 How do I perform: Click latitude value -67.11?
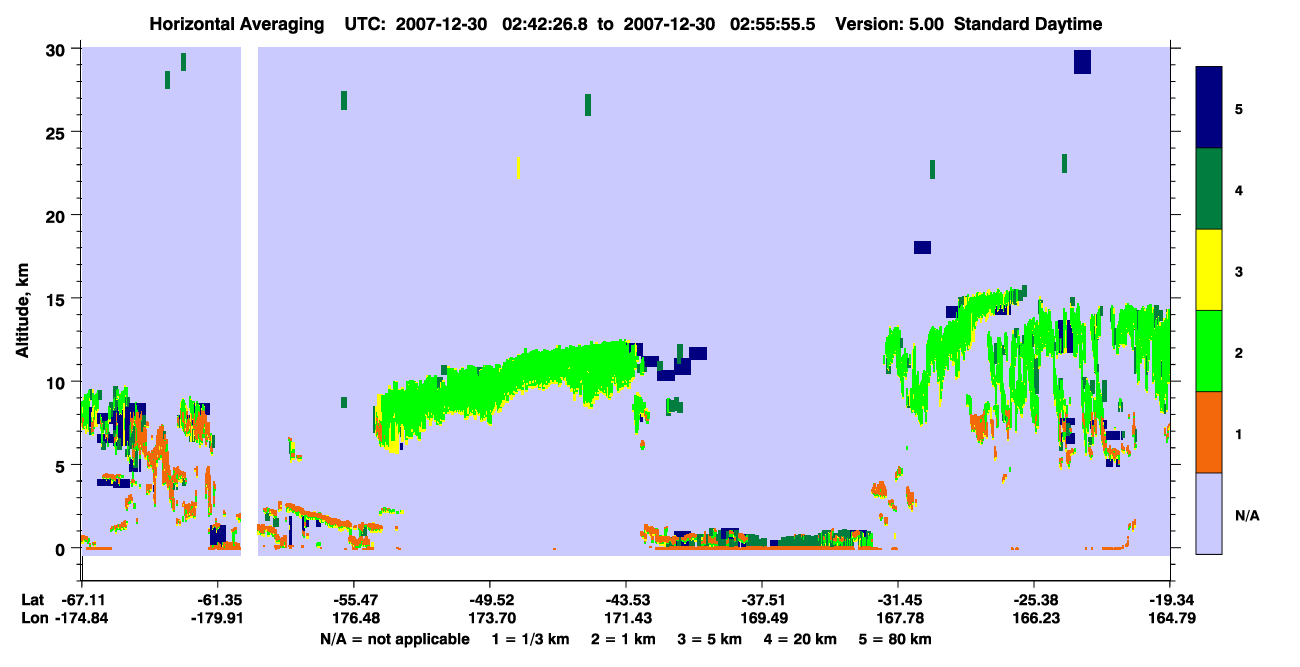tap(81, 600)
